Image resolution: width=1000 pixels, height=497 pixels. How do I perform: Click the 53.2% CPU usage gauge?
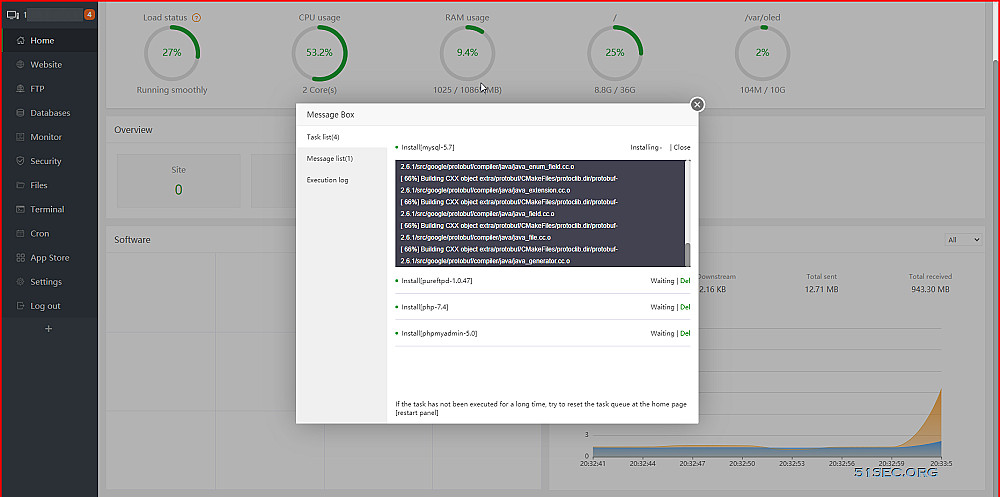pyautogui.click(x=320, y=53)
